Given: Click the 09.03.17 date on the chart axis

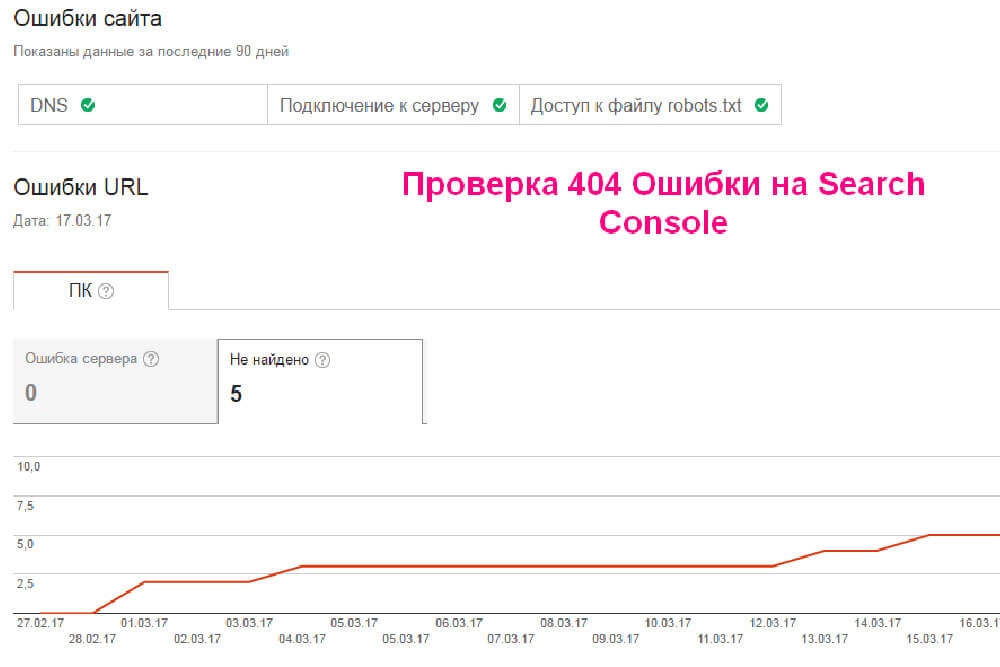Looking at the screenshot, I should (x=615, y=638).
